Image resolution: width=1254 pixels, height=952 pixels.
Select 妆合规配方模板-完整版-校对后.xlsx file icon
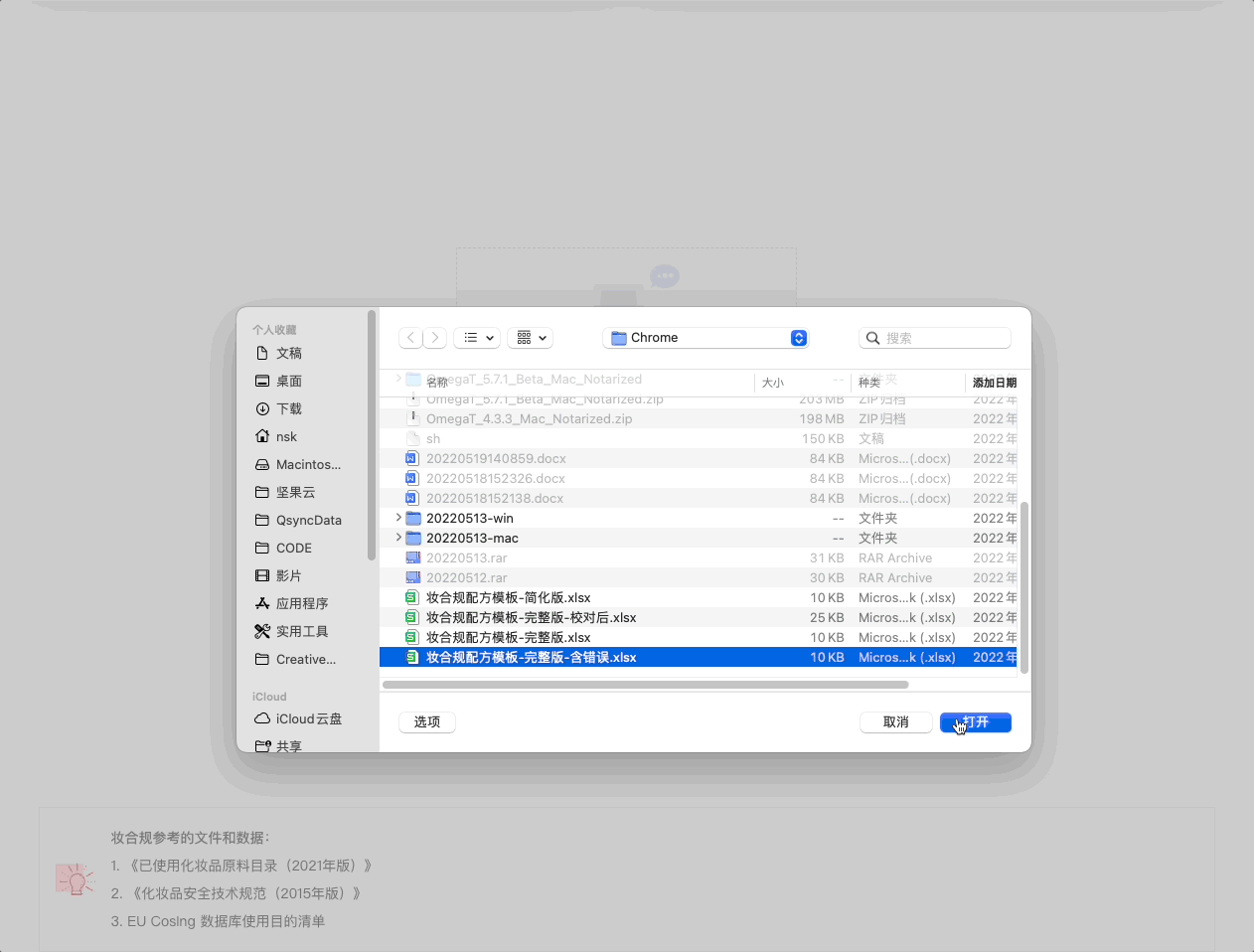click(x=412, y=617)
